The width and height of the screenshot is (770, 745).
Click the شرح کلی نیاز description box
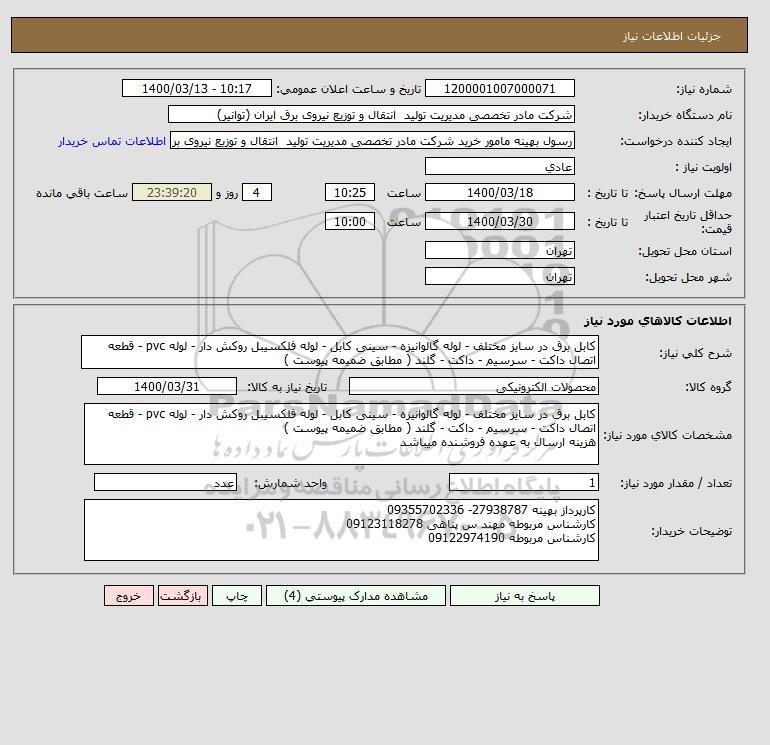340,353
